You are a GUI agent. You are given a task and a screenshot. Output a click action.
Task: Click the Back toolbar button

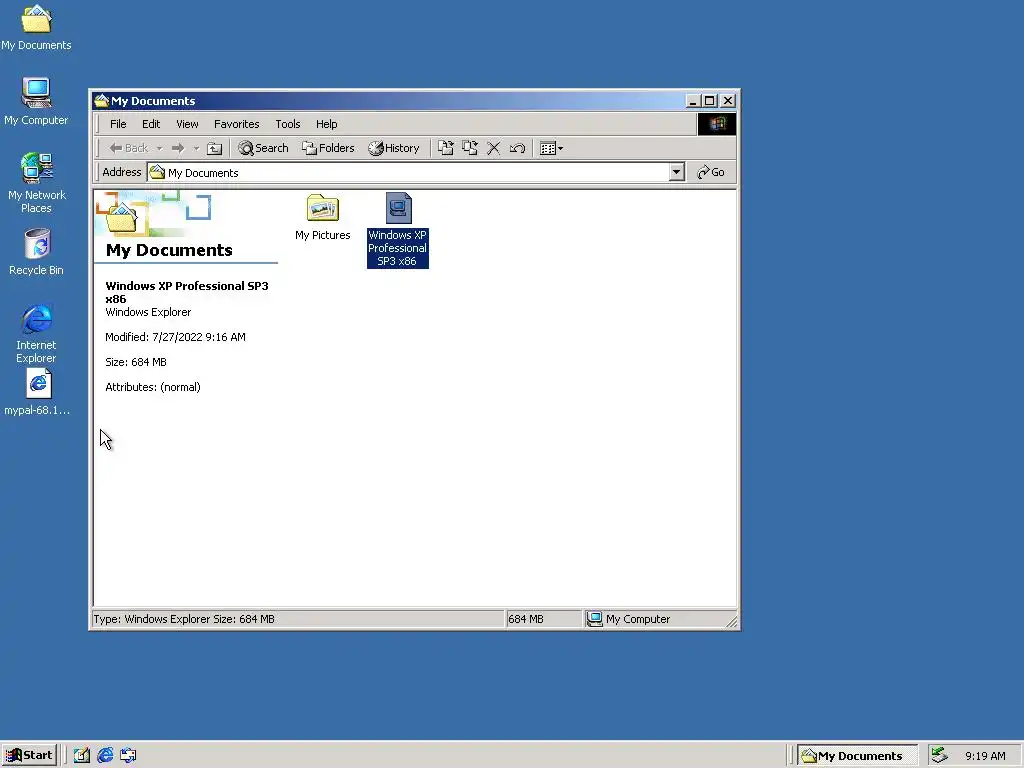(129, 148)
